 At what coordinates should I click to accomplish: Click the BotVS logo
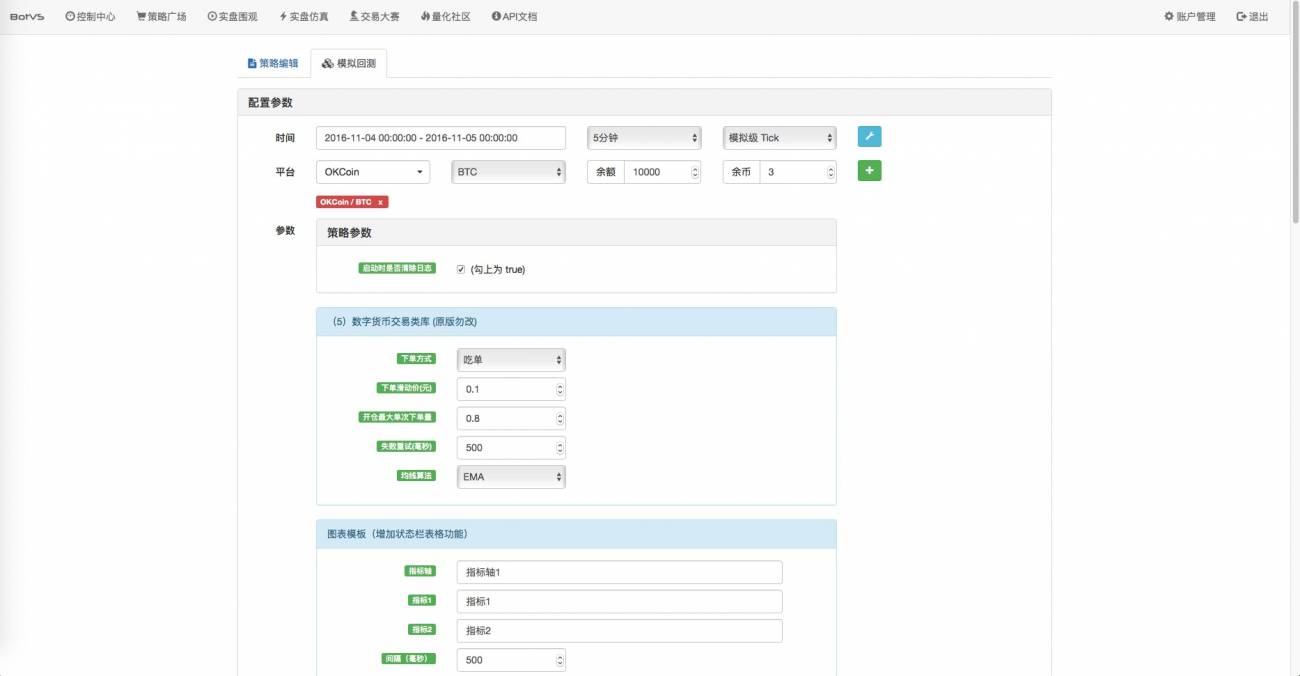pyautogui.click(x=27, y=17)
